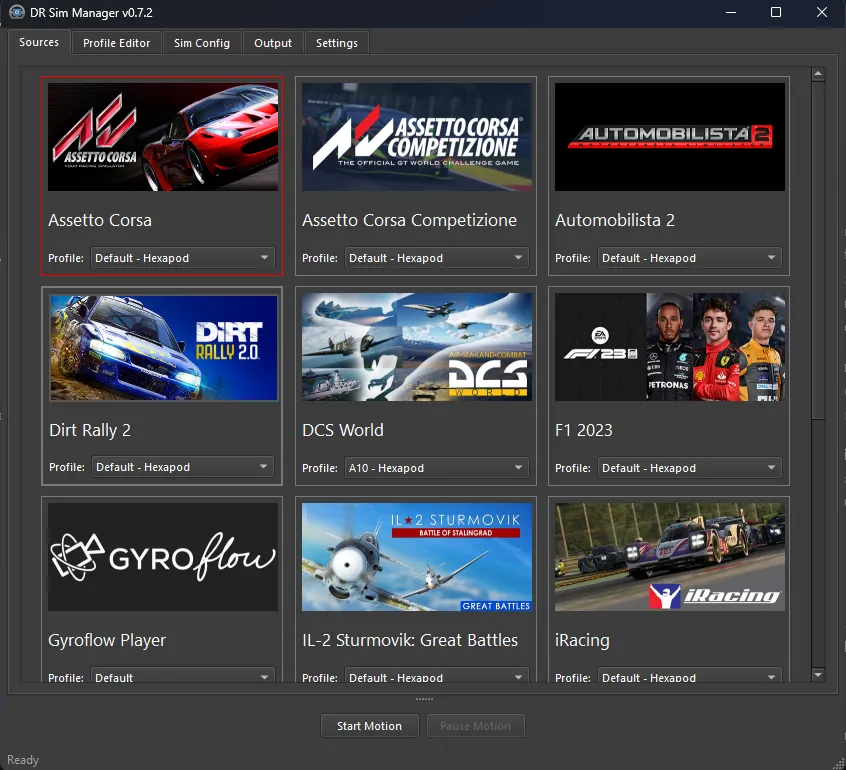Select the Assetto Corsa game thumbnail
The height and width of the screenshot is (770, 846).
pyautogui.click(x=163, y=137)
